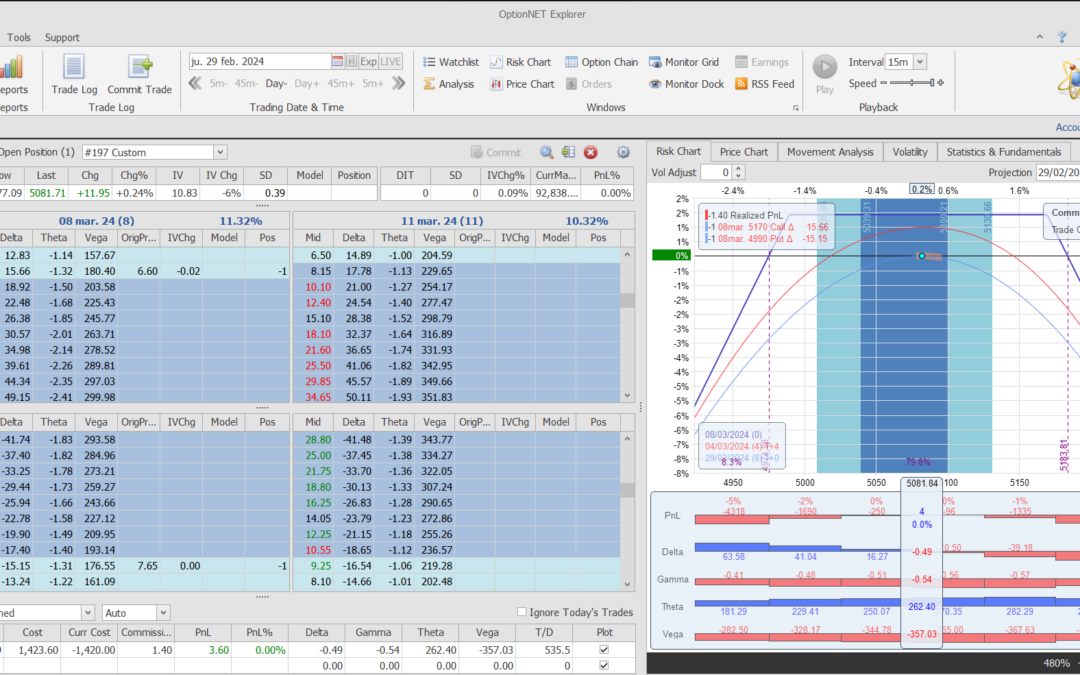Uncheck Plot checkbox in first position row
The width and height of the screenshot is (1080, 675).
point(602,649)
